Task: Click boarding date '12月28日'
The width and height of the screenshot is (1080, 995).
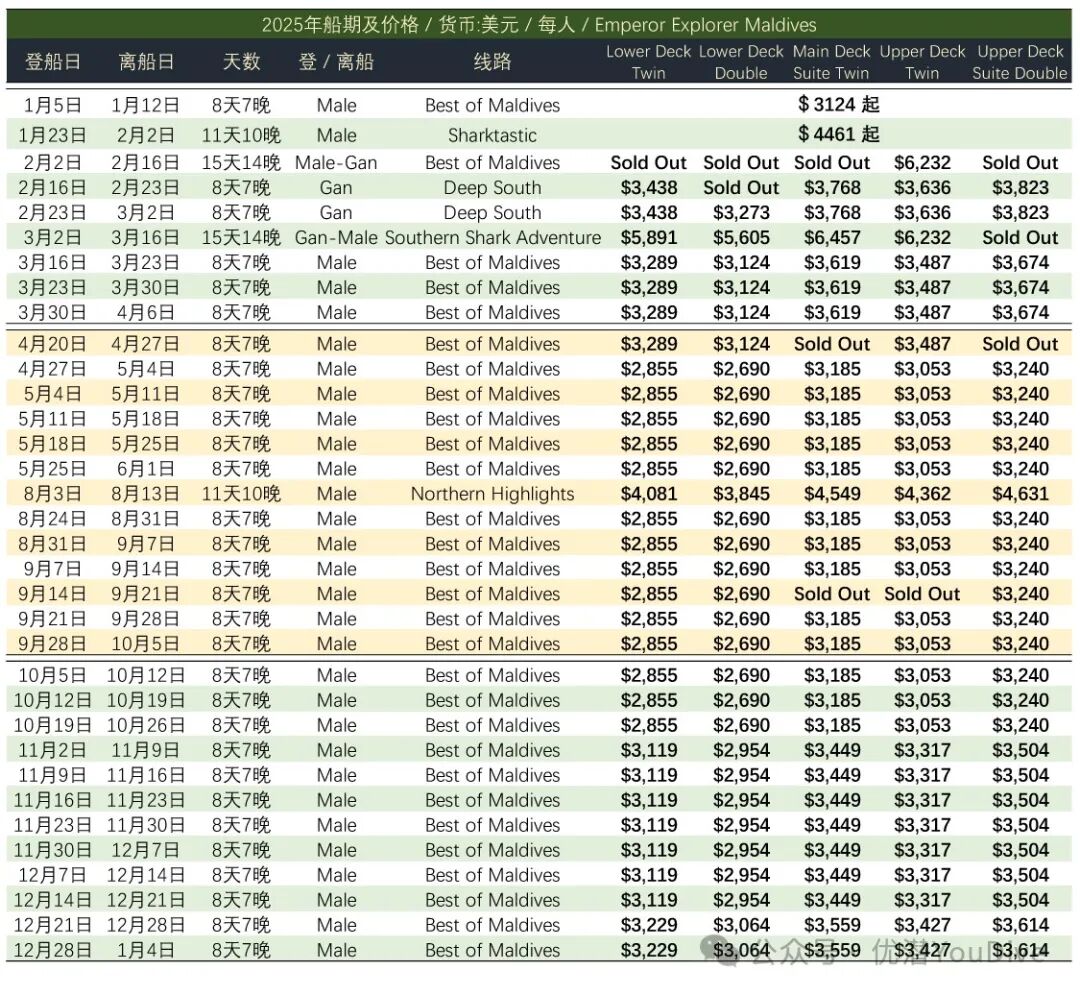Action: [x=53, y=950]
